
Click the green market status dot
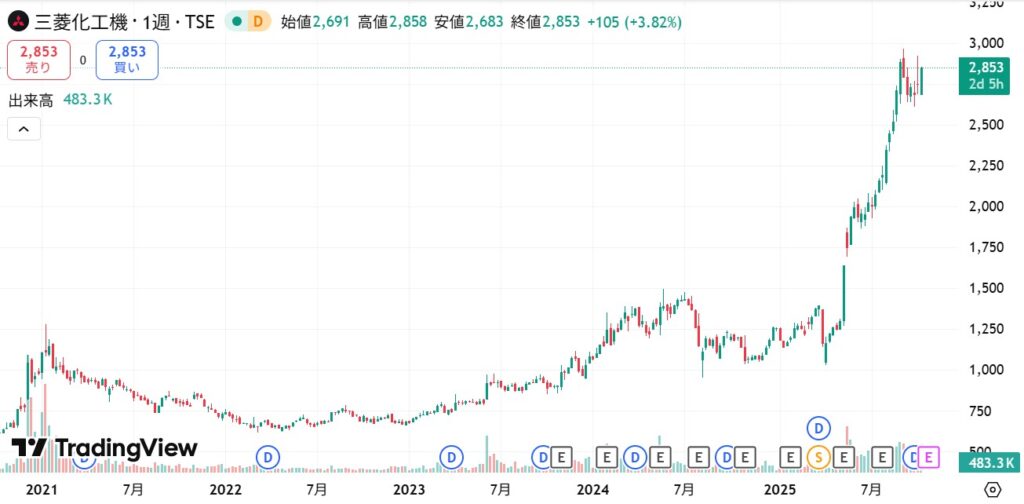point(237,21)
